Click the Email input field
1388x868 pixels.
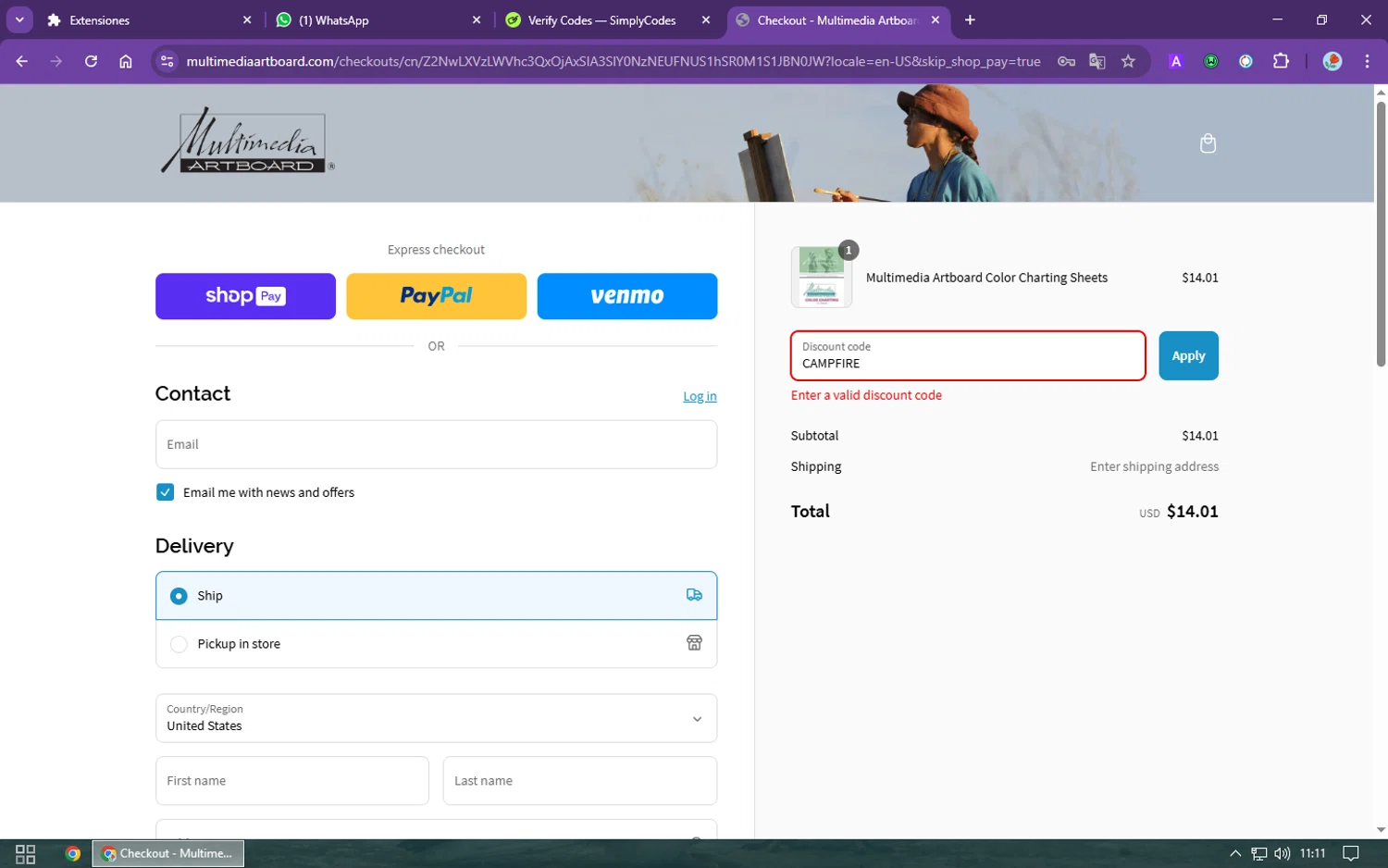pos(436,444)
